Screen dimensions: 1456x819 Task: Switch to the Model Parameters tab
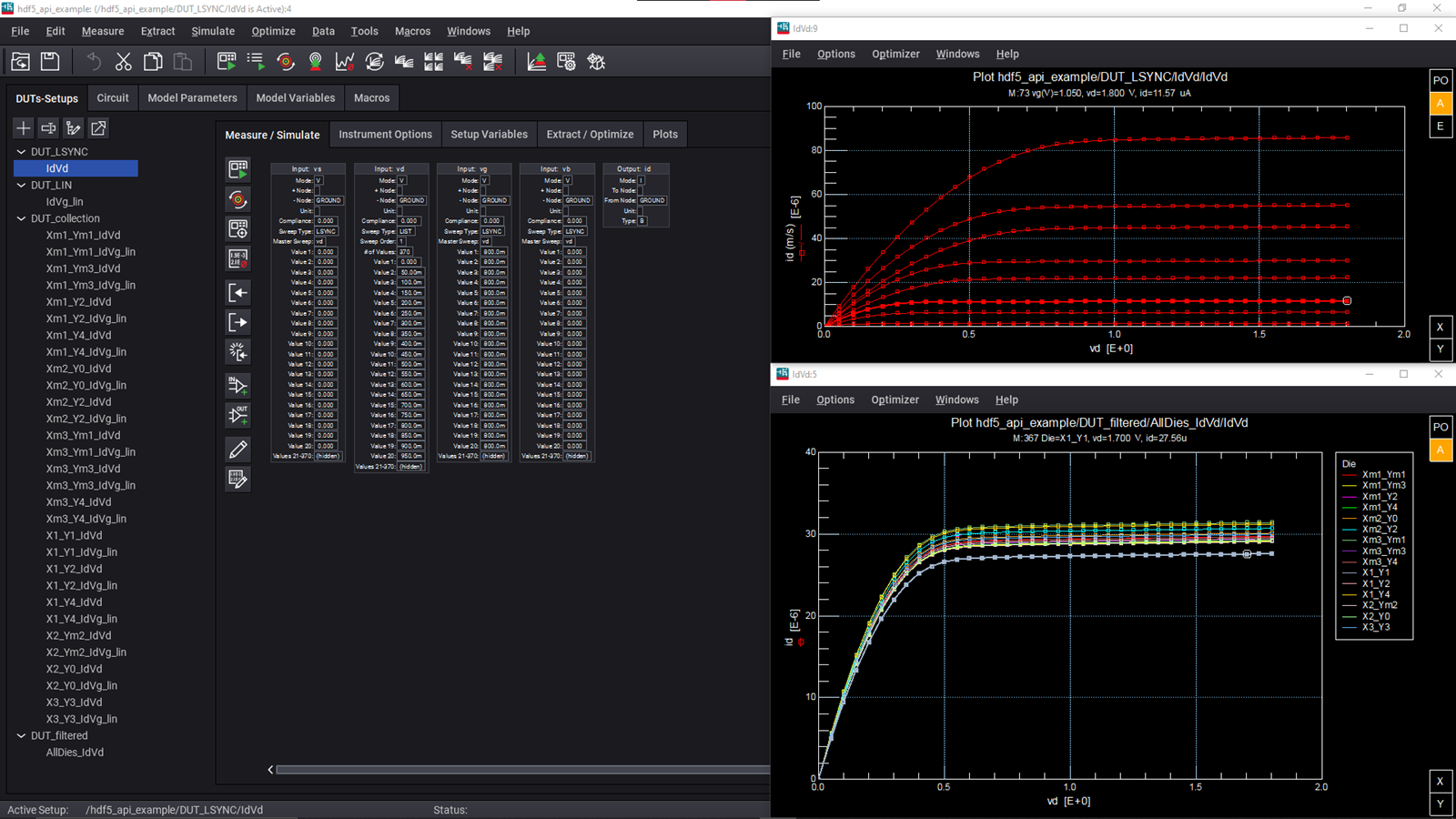click(x=192, y=97)
